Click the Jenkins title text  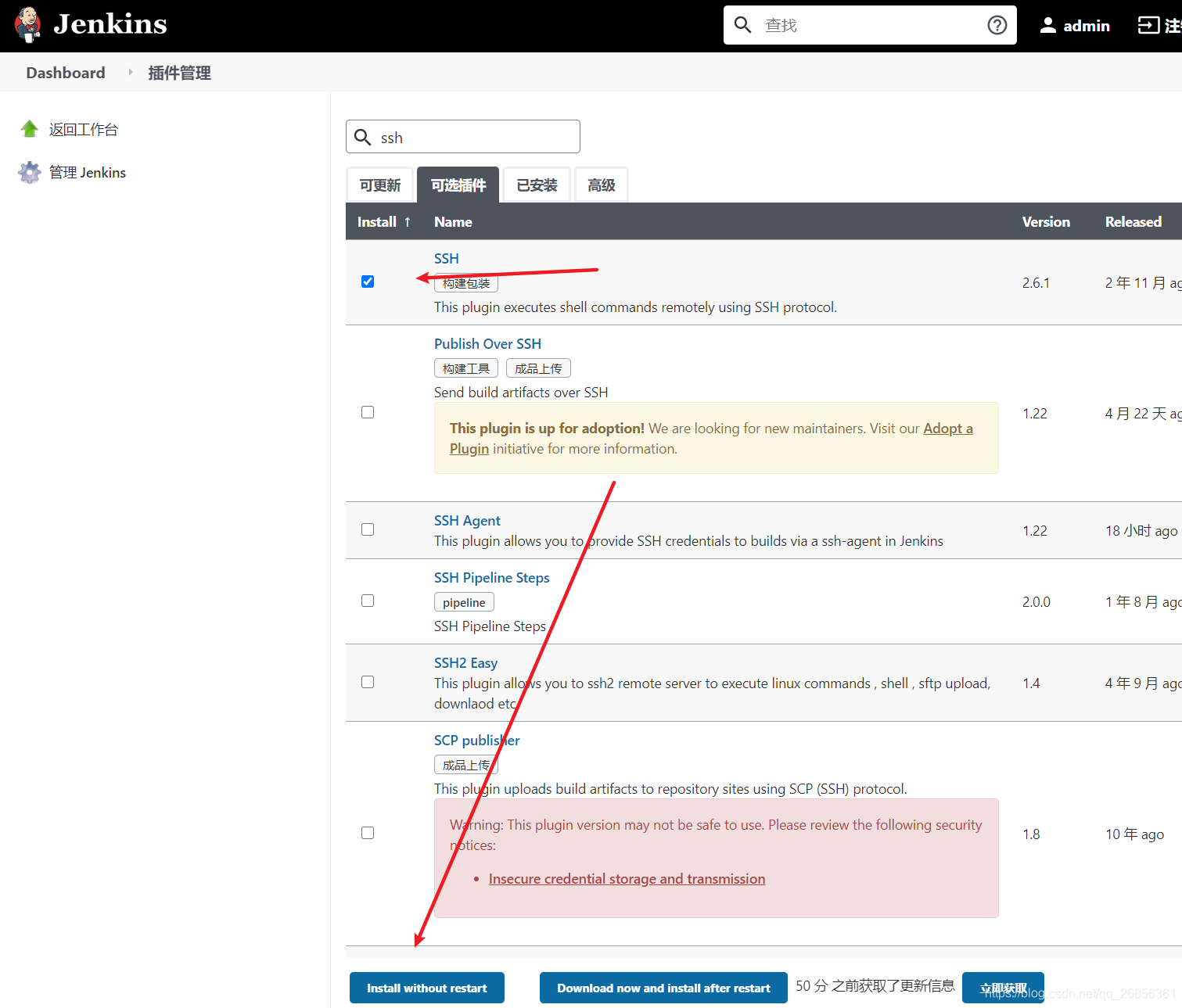point(110,24)
